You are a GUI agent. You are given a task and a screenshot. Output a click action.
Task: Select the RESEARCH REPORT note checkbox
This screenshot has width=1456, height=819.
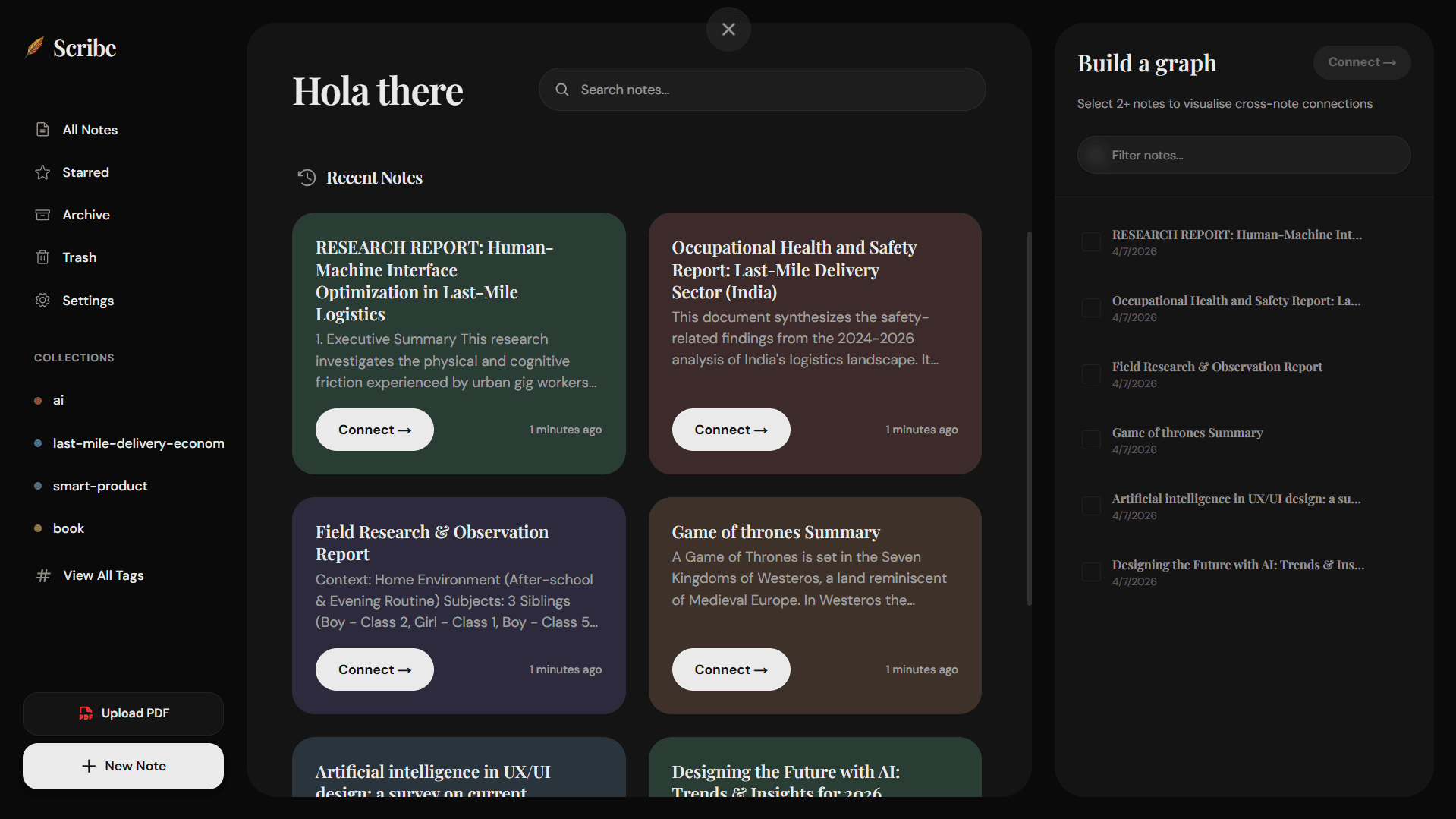(1091, 241)
